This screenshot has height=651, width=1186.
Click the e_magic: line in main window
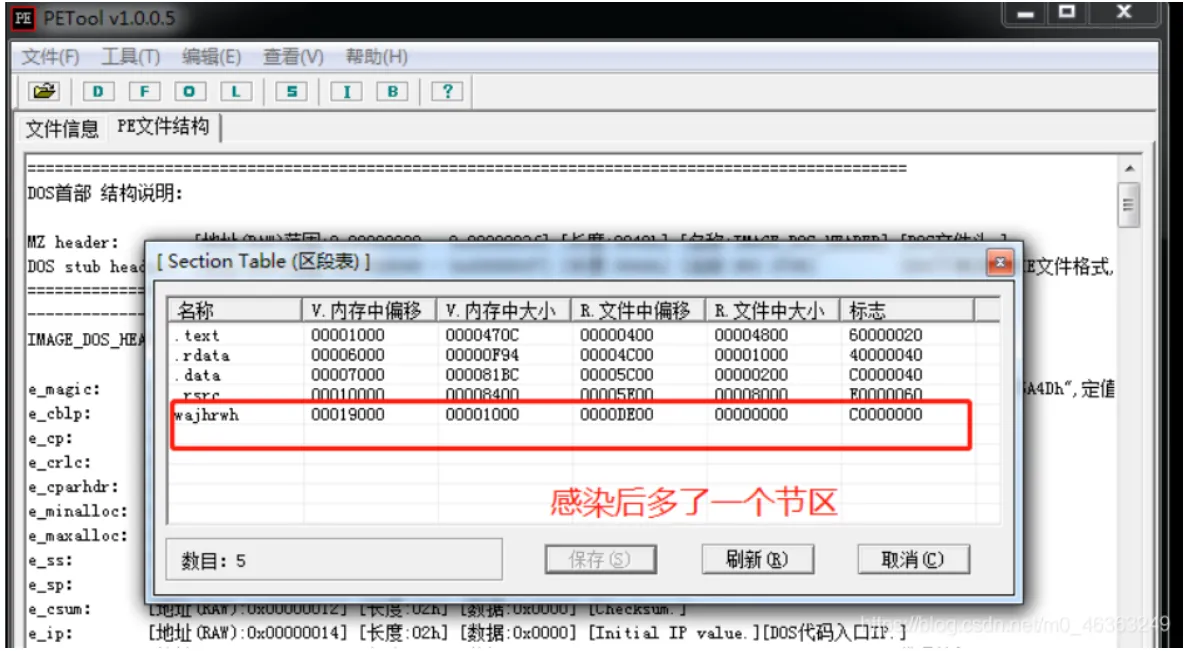point(65,389)
